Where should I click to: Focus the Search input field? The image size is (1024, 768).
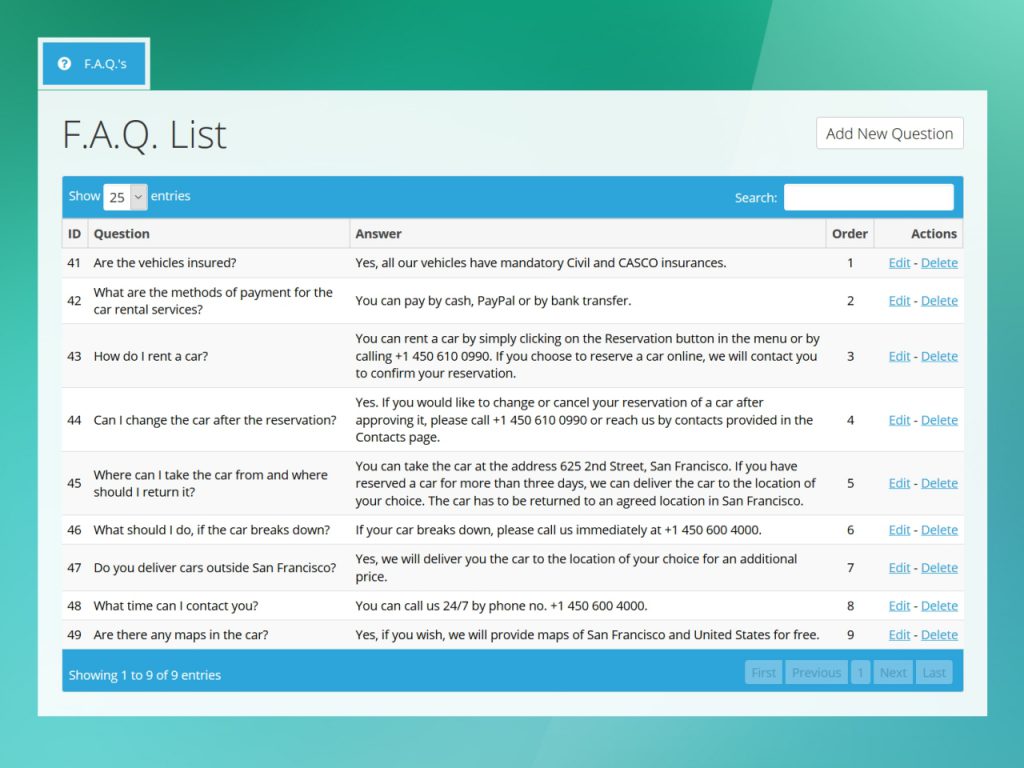(x=868, y=197)
